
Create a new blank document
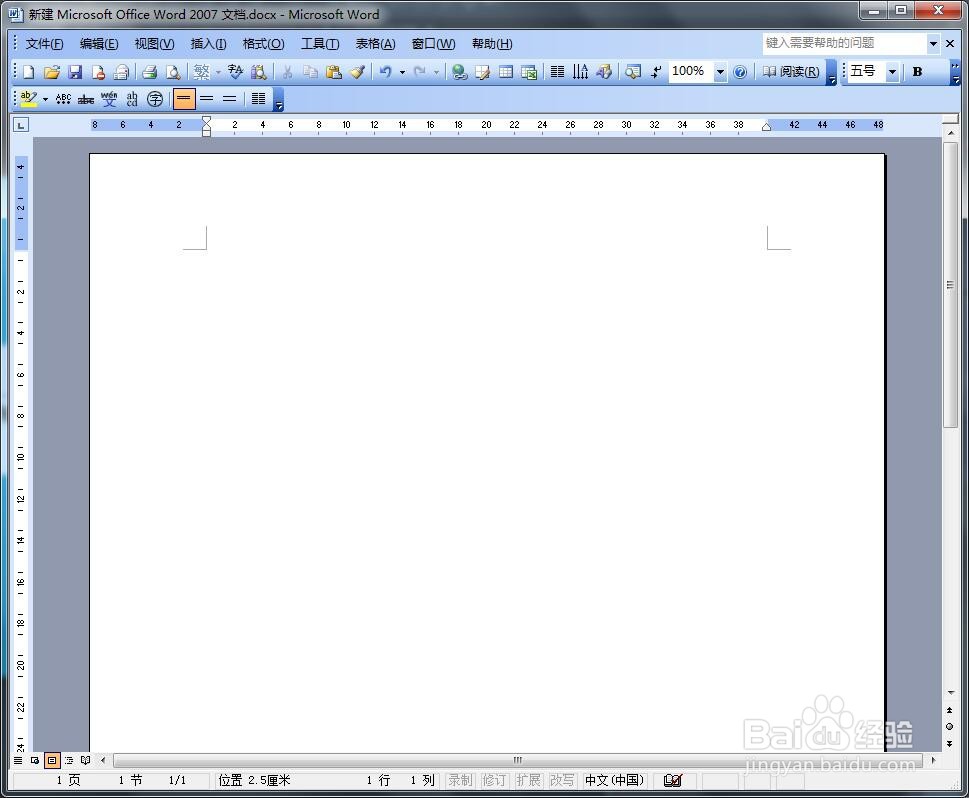point(28,72)
